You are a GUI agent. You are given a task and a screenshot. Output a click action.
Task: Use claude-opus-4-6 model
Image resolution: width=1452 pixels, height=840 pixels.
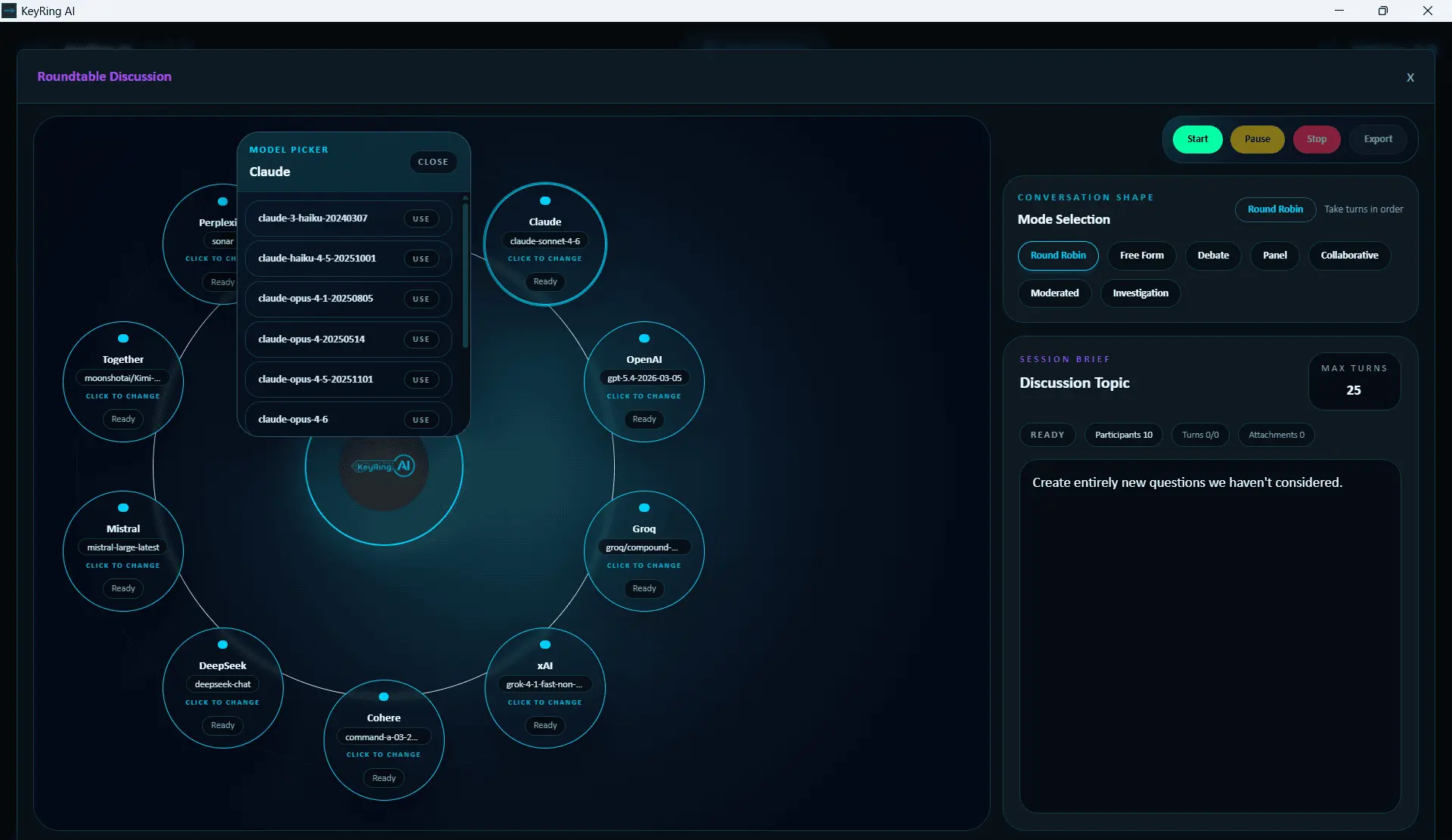point(421,420)
